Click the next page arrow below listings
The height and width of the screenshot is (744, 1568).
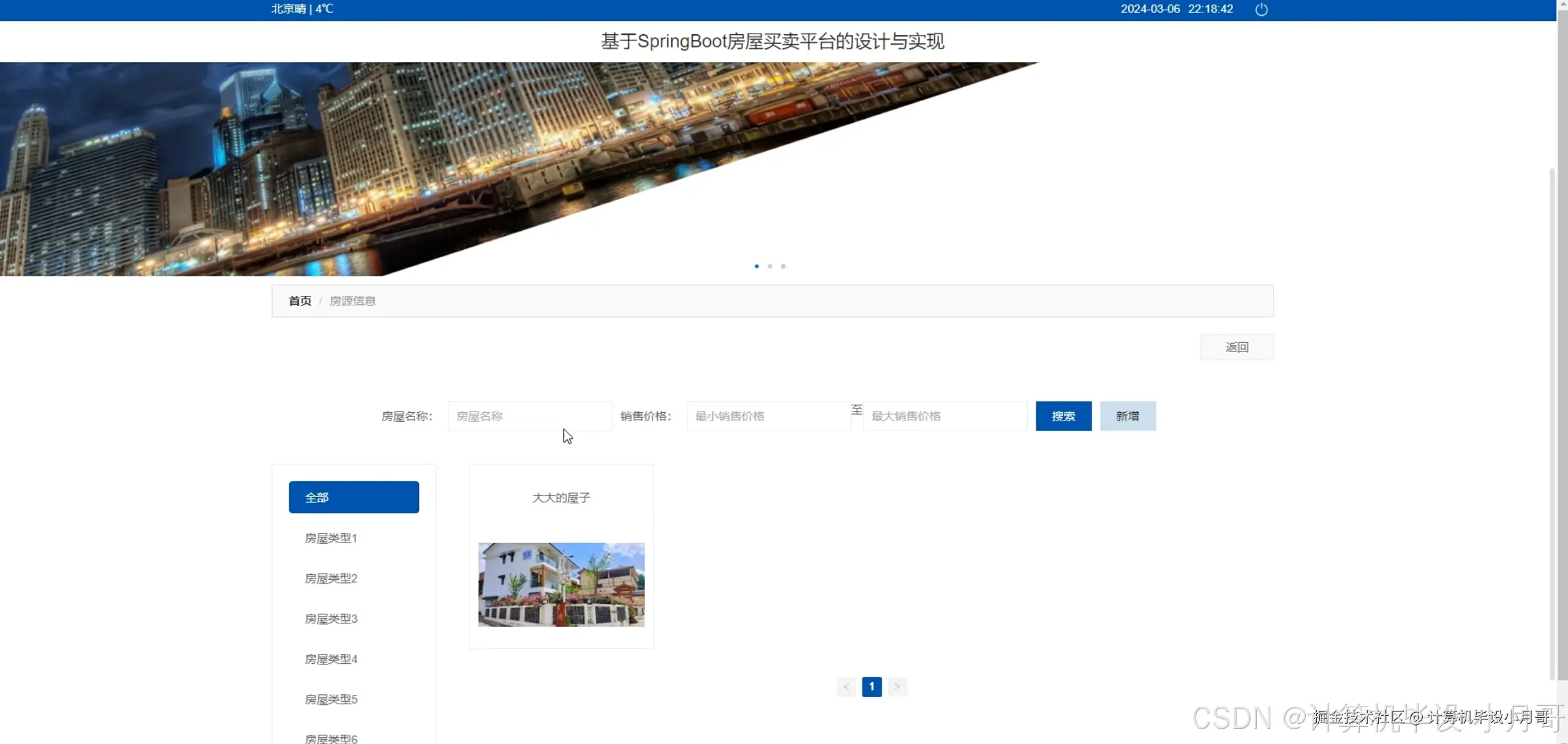(897, 686)
